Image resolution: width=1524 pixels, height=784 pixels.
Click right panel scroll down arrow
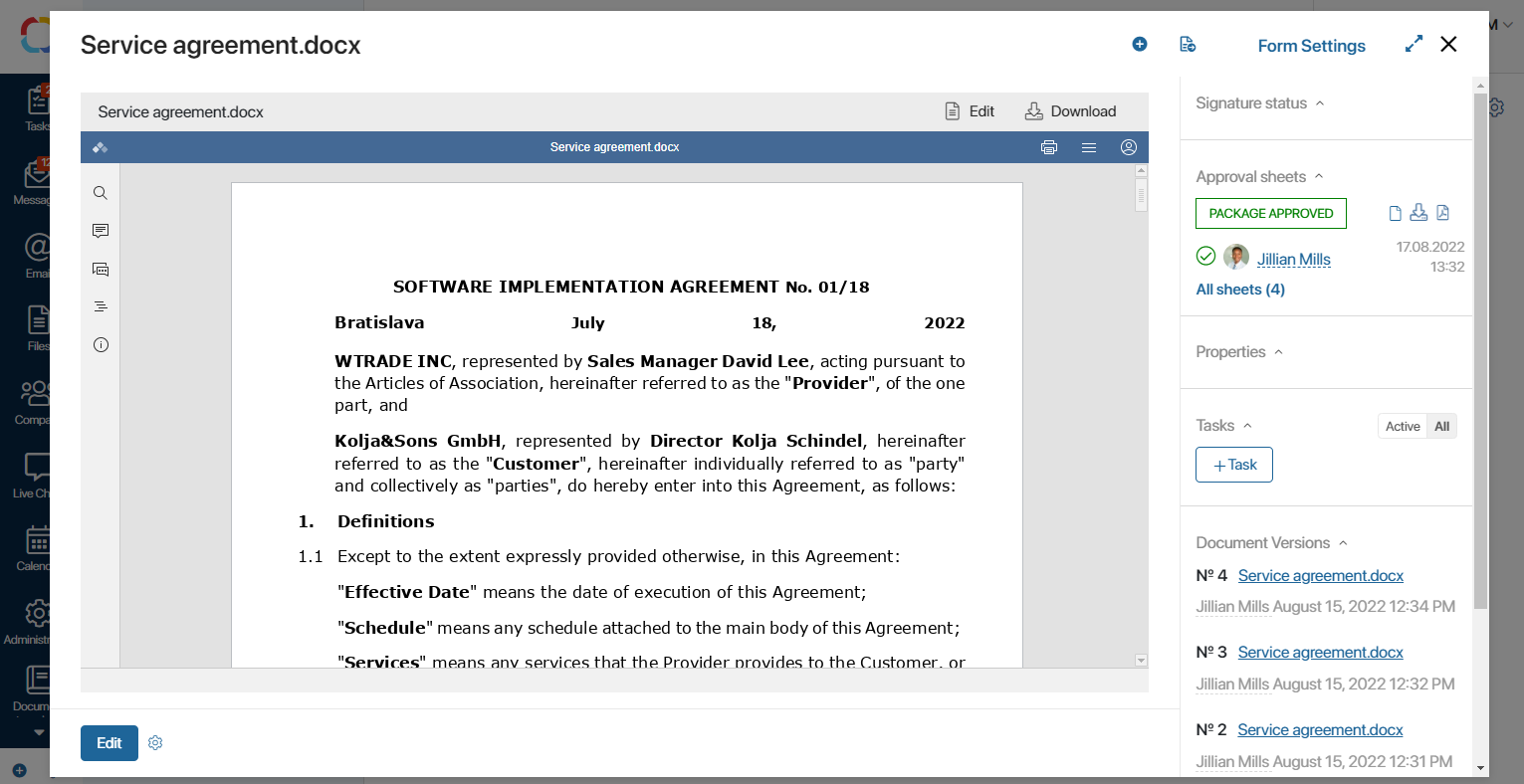[x=1480, y=768]
